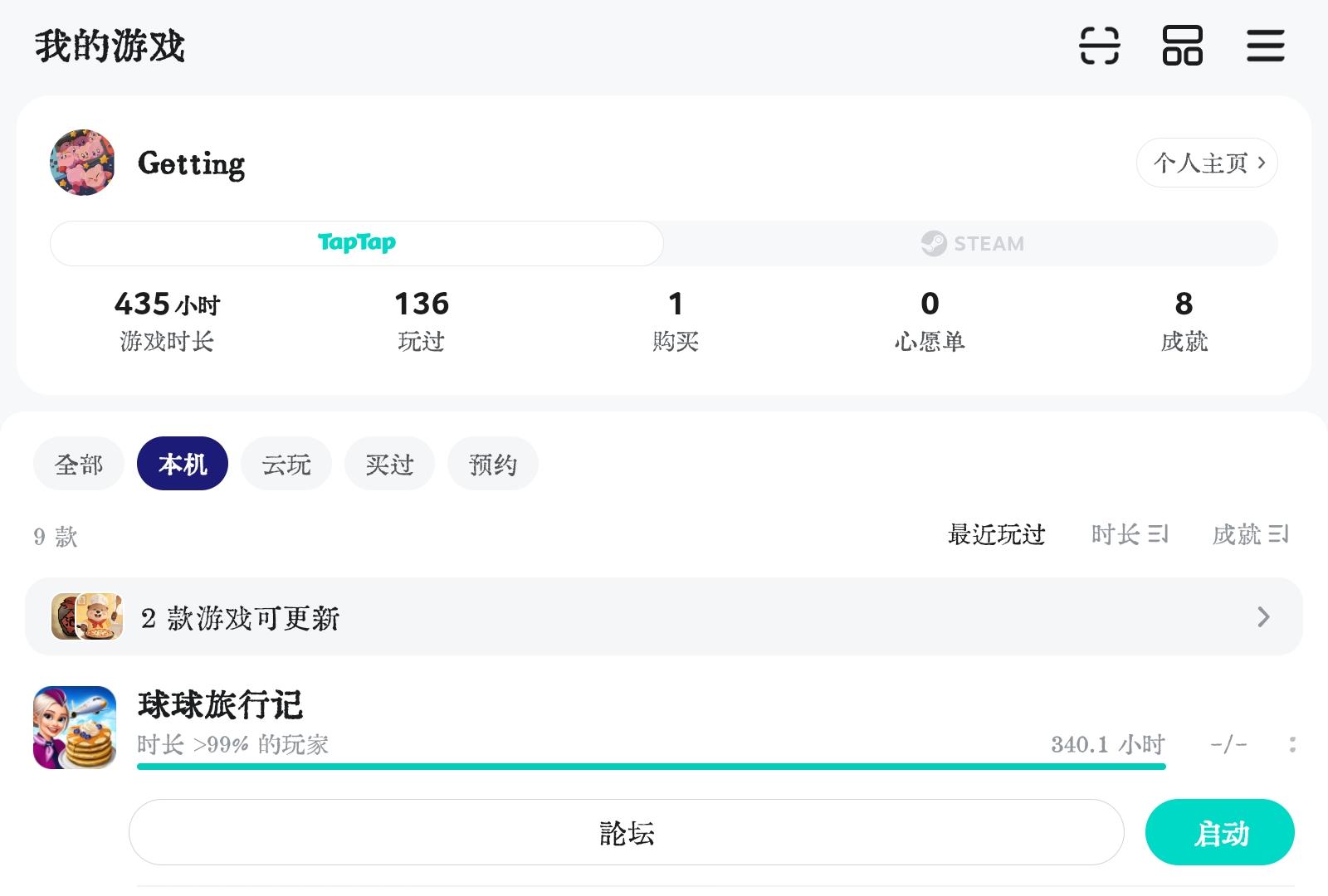Viewport: 1328px width, 896px height.
Task: Tap the scan QR code icon
Action: pyautogui.click(x=1099, y=46)
